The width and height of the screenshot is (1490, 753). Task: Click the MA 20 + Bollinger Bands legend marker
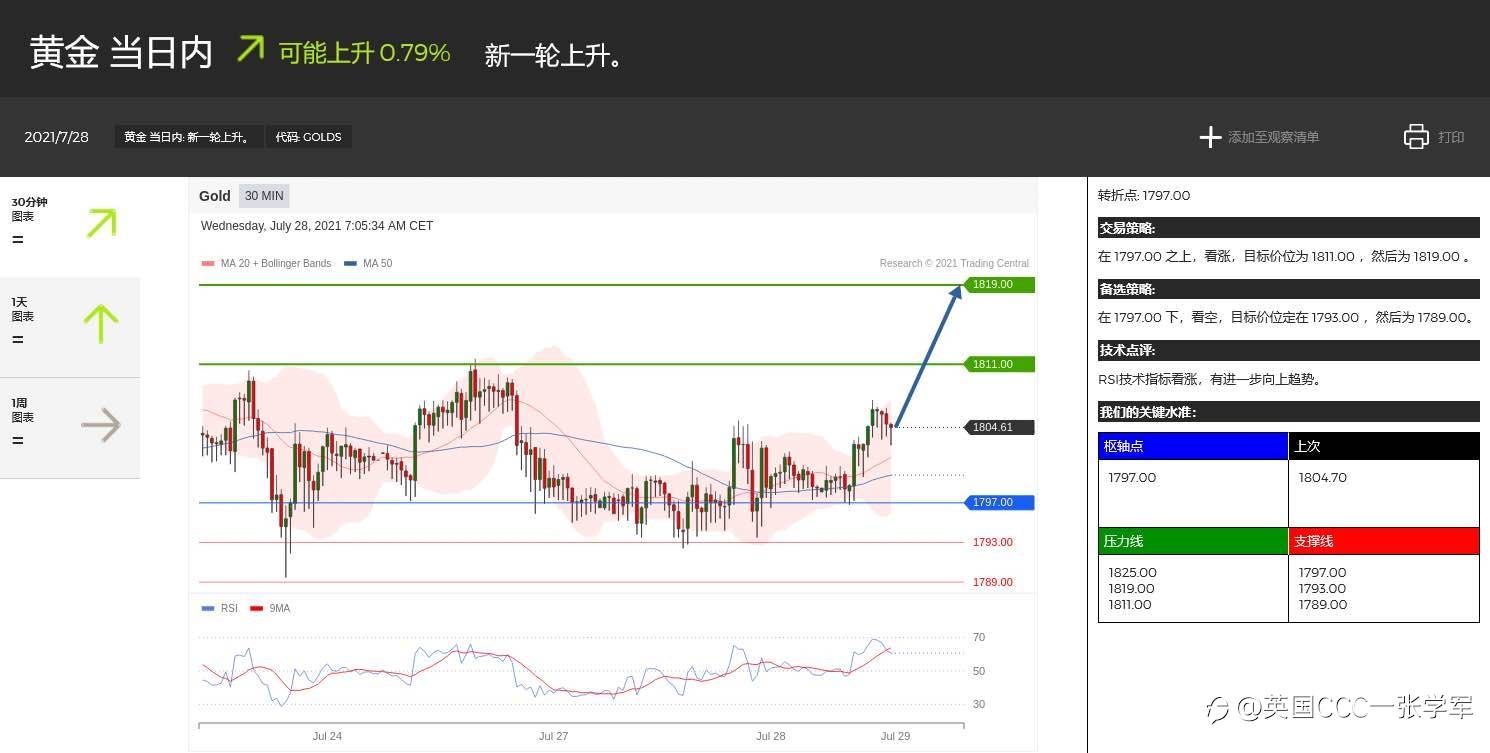coord(208,264)
